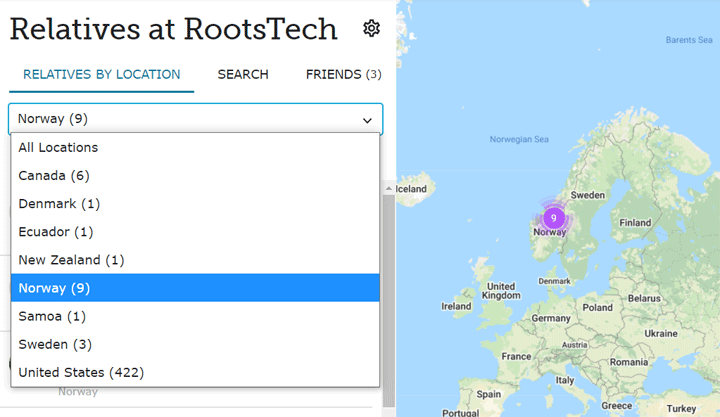Image resolution: width=720 pixels, height=417 pixels.
Task: Open the settings gear icon
Action: 371,28
